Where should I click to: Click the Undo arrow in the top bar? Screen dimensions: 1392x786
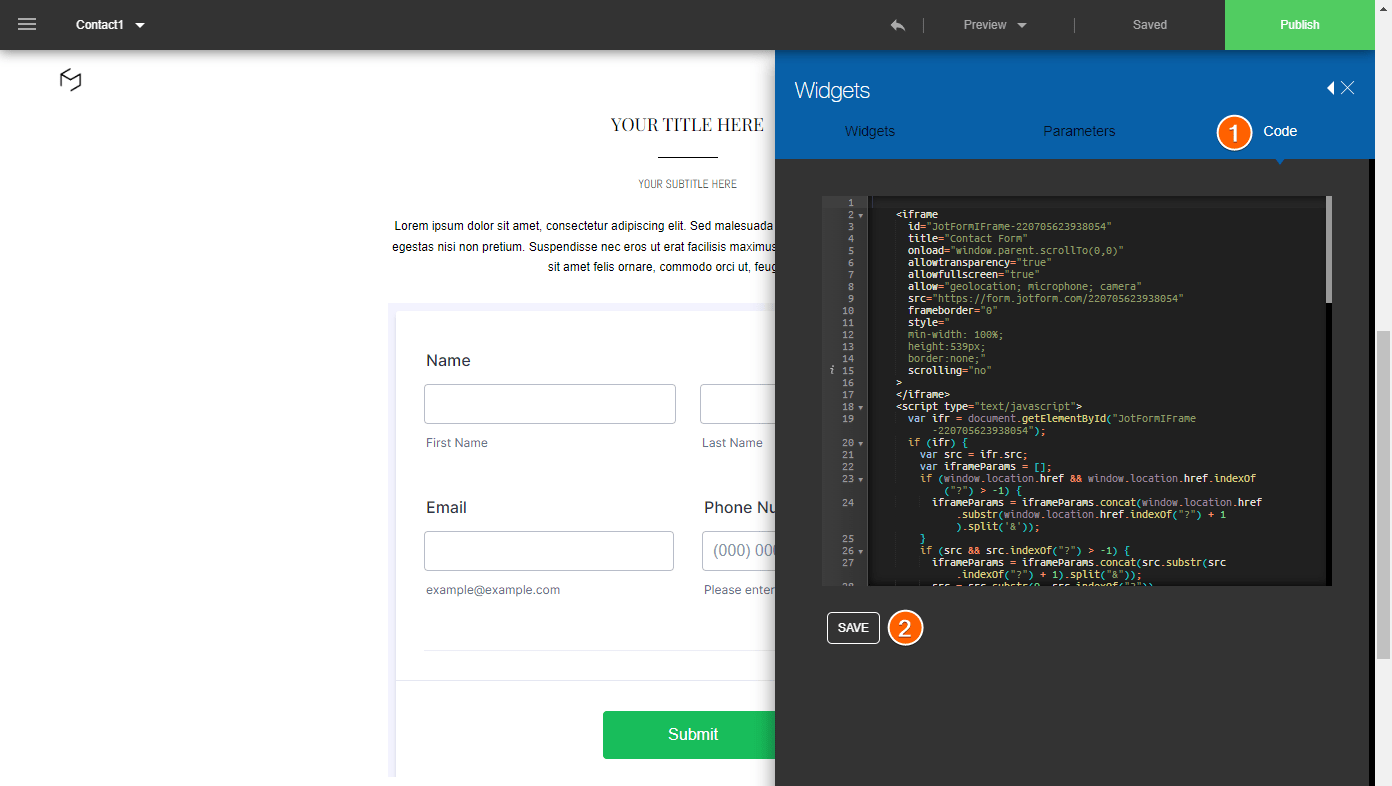coord(897,24)
